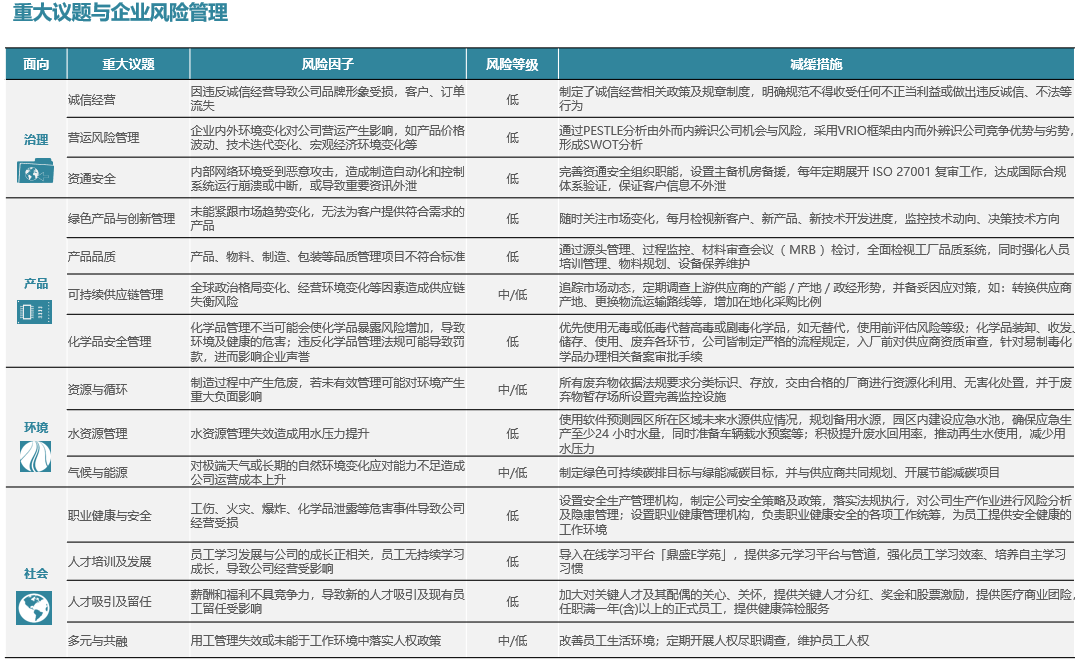The width and height of the screenshot is (1083, 661).
Task: Select the 产品 category label
Action: (36, 284)
